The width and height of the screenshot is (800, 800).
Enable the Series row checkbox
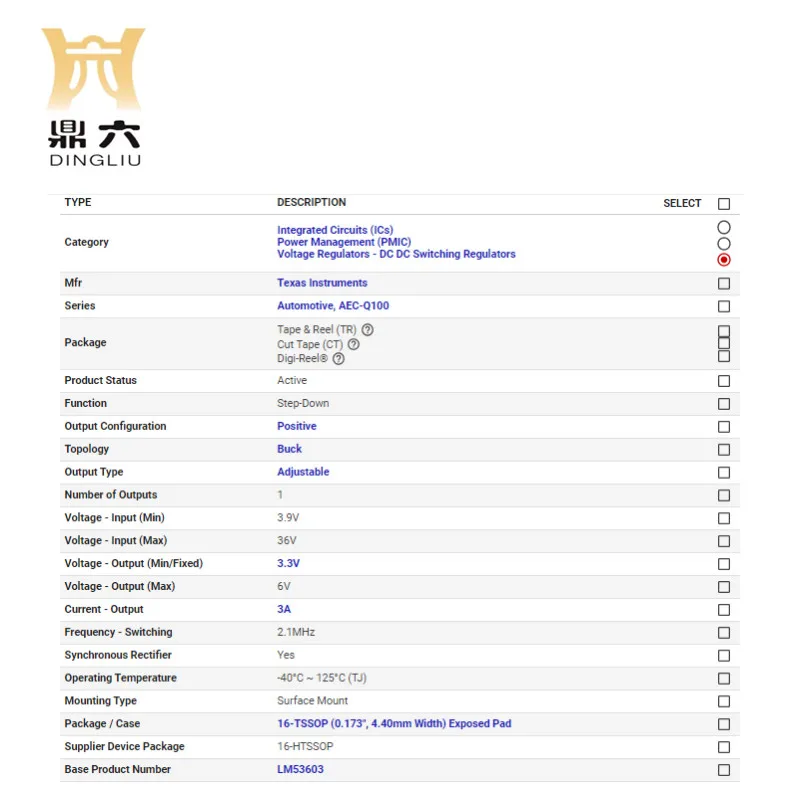(723, 306)
